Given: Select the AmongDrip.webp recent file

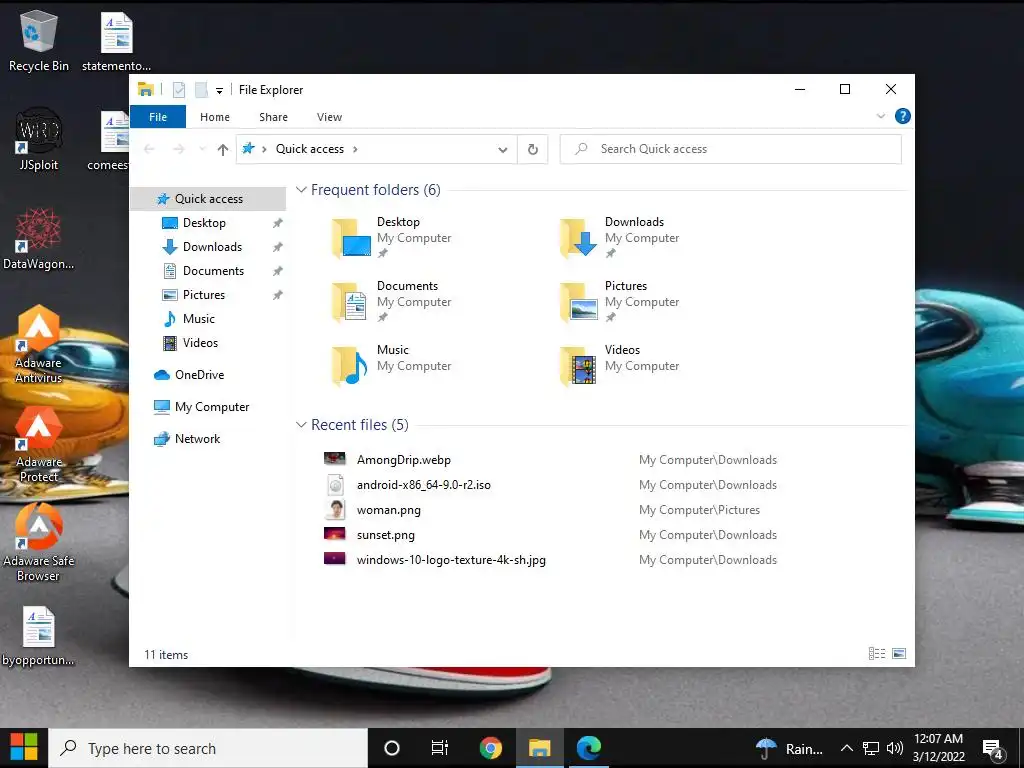Looking at the screenshot, I should click(x=403, y=460).
